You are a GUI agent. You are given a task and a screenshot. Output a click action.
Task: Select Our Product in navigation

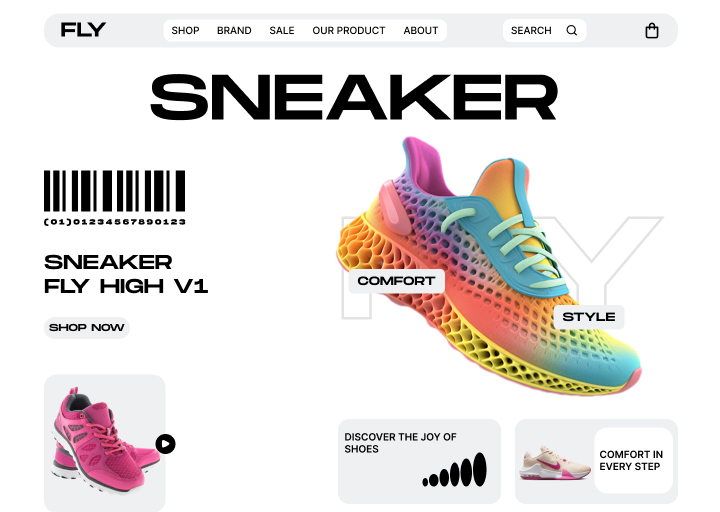349,31
